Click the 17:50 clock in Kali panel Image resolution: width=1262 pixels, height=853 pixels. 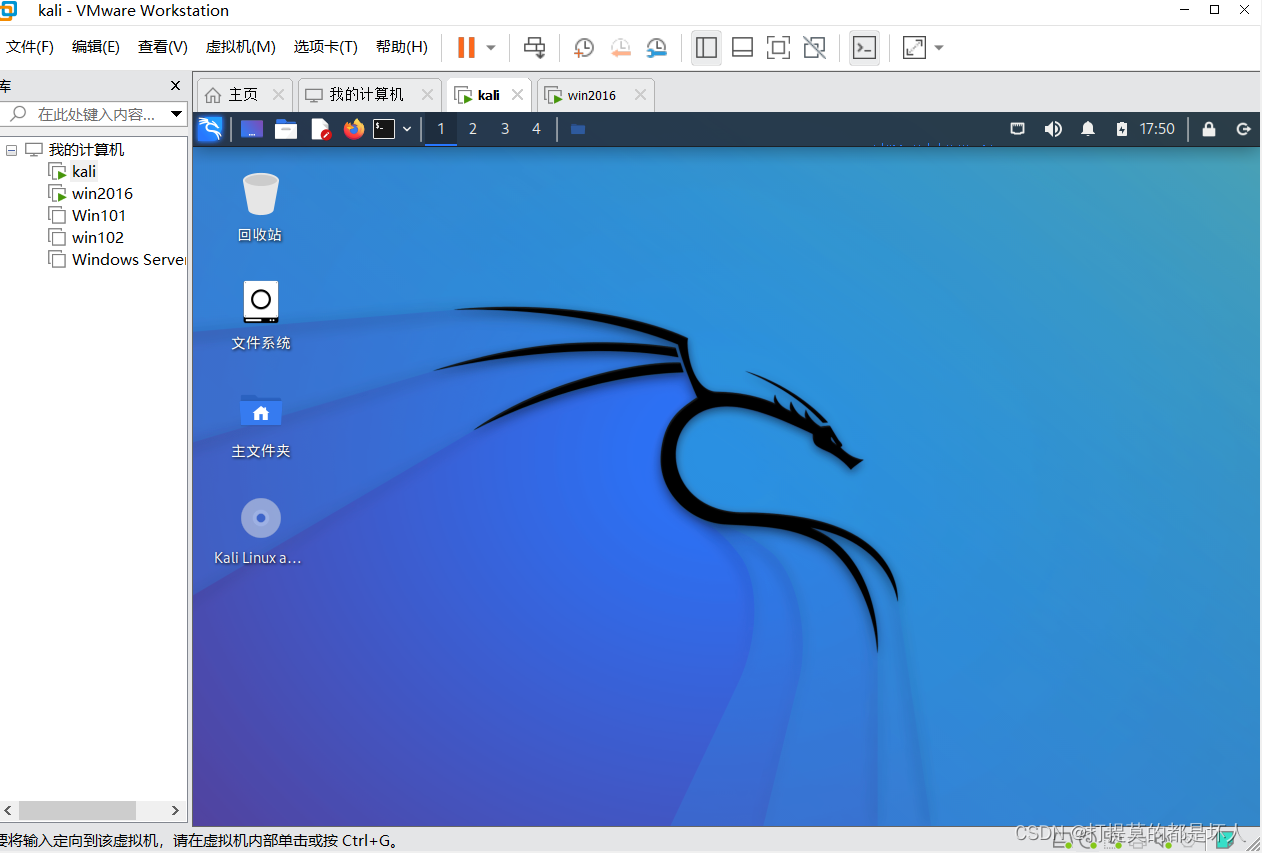pyautogui.click(x=1157, y=129)
